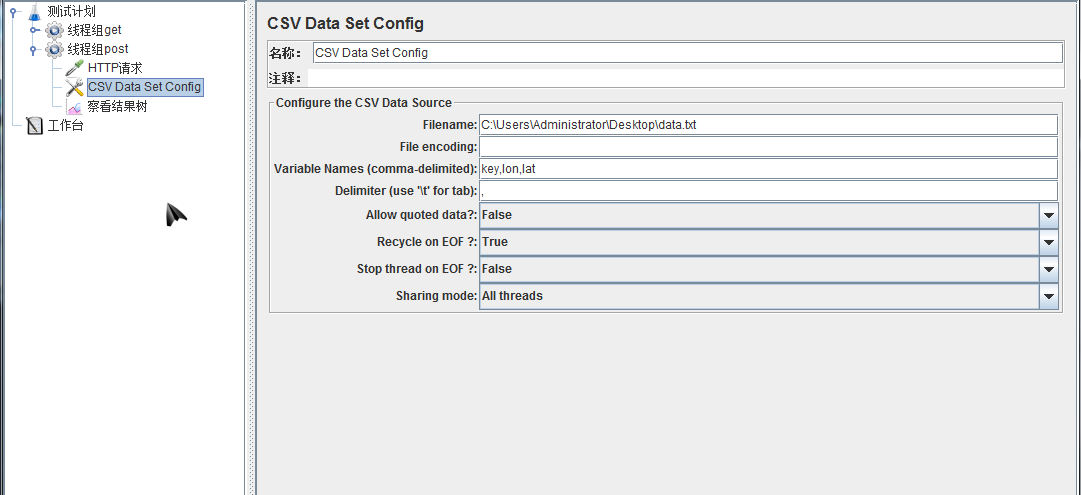The height and width of the screenshot is (495, 1081).
Task: Click the Recycle on EOF ?: label
Action: click(427, 242)
